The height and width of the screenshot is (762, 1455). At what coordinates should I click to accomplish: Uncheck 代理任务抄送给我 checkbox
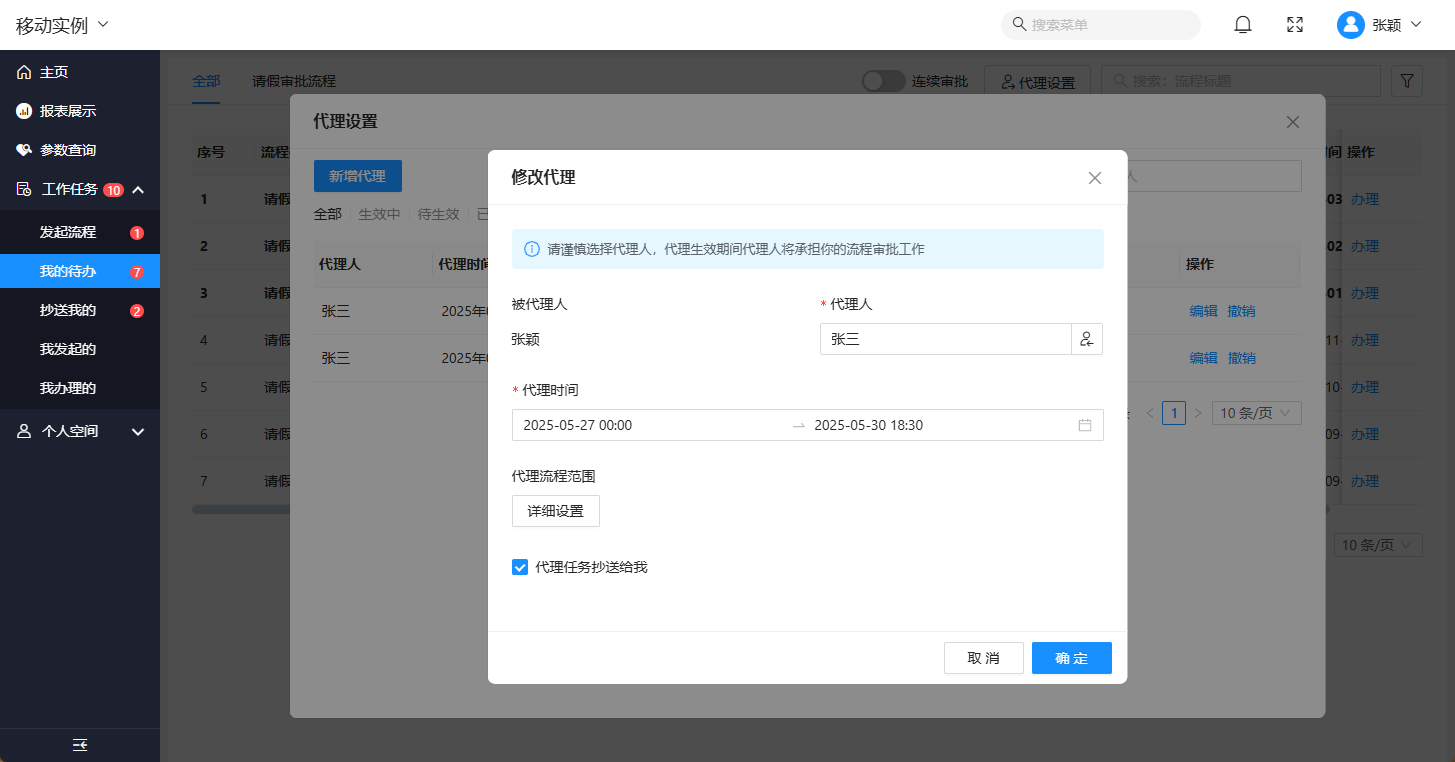pos(520,567)
